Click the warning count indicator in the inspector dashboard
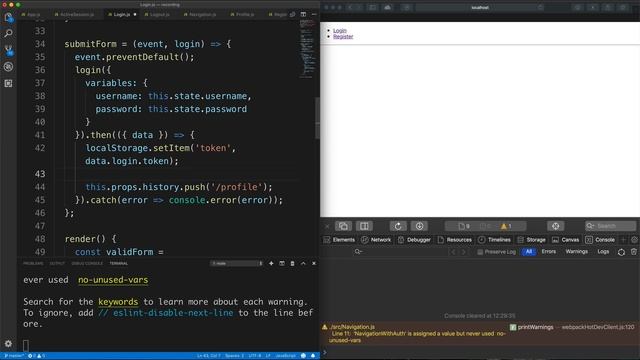This screenshot has height=360, width=640. pyautogui.click(x=506, y=226)
